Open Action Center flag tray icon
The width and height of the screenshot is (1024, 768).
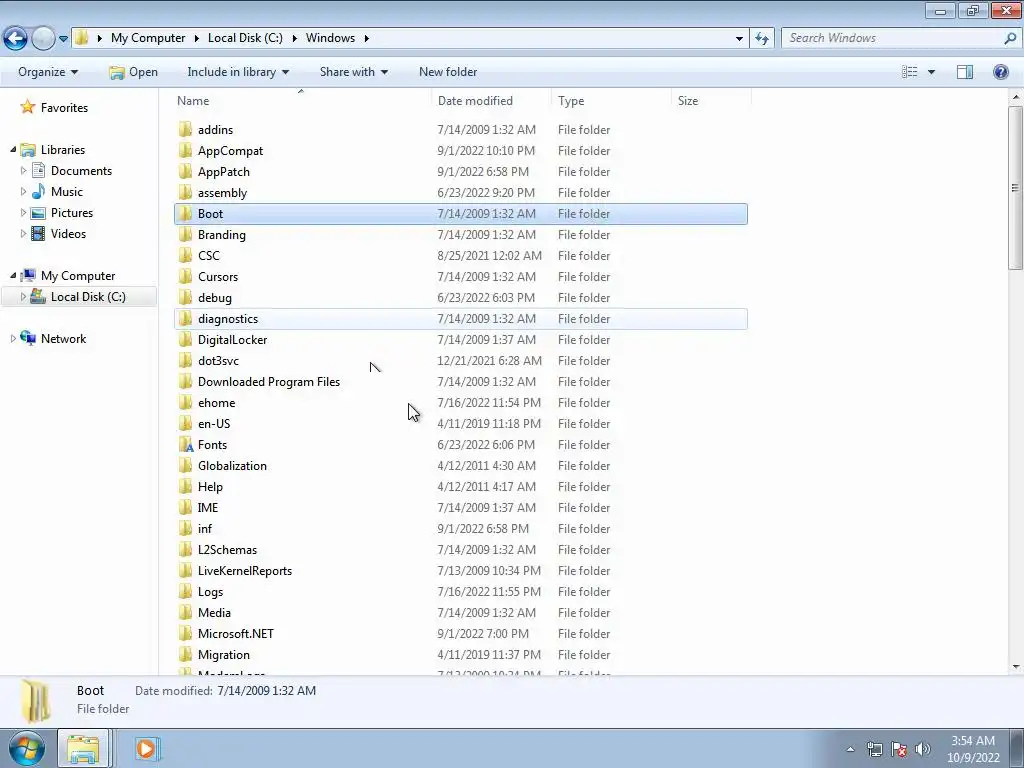click(x=899, y=749)
